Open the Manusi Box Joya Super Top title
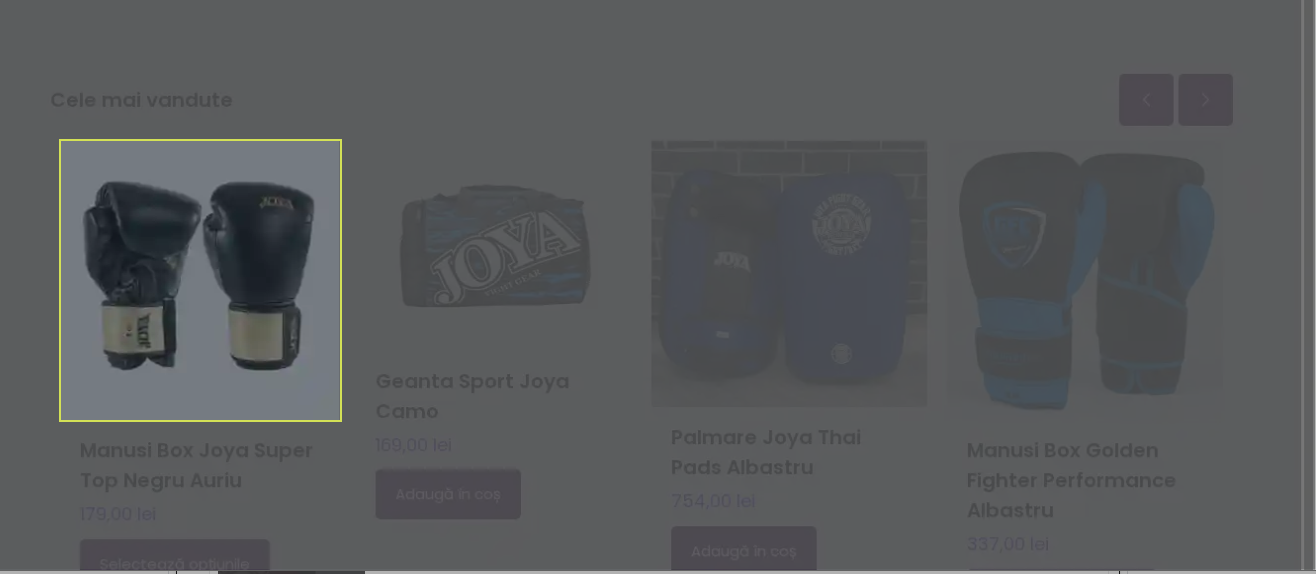Image resolution: width=1316 pixels, height=574 pixels. click(196, 465)
